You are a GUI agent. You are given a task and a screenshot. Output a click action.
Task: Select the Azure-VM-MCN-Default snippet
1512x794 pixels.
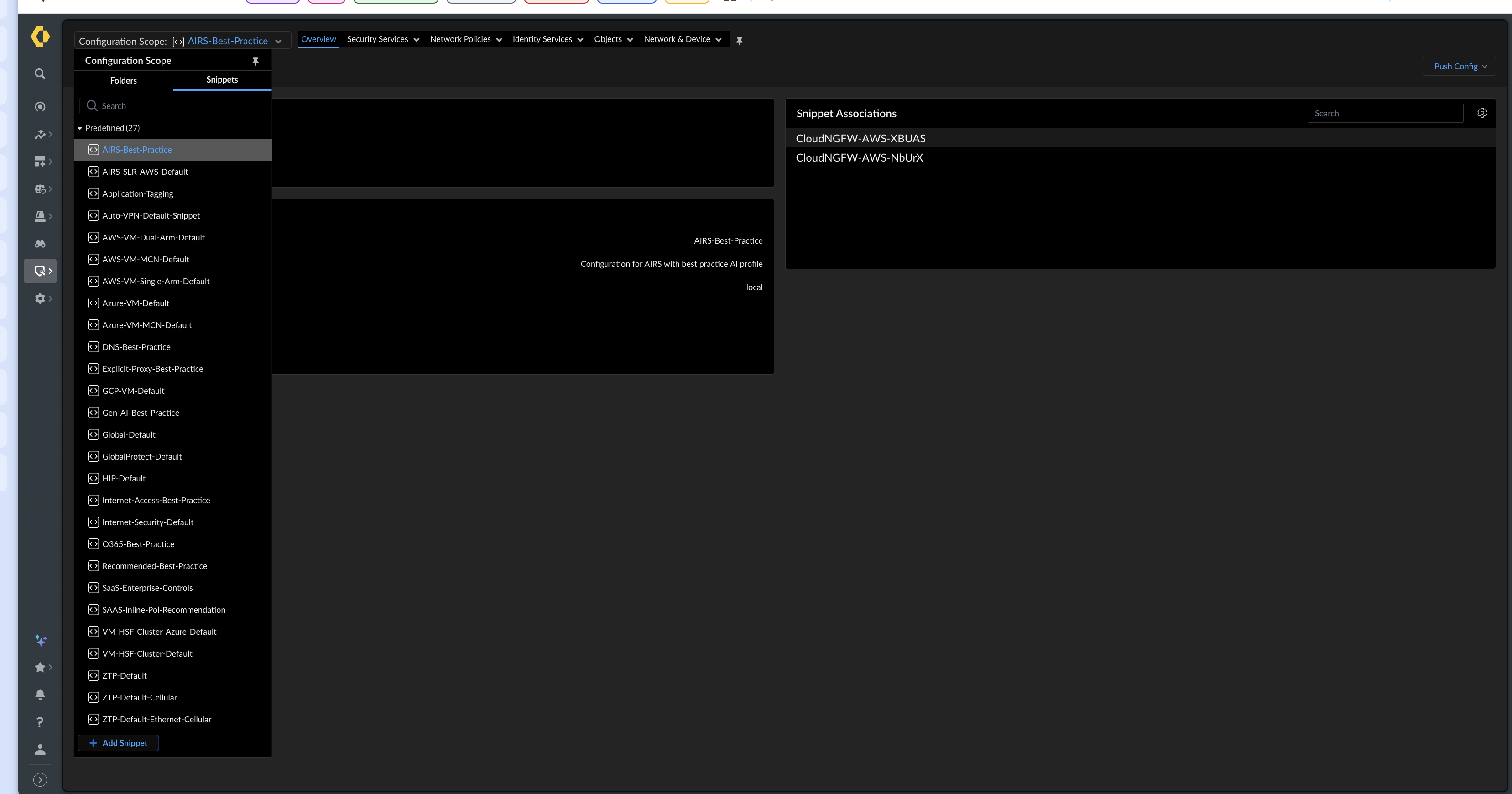(x=173, y=325)
